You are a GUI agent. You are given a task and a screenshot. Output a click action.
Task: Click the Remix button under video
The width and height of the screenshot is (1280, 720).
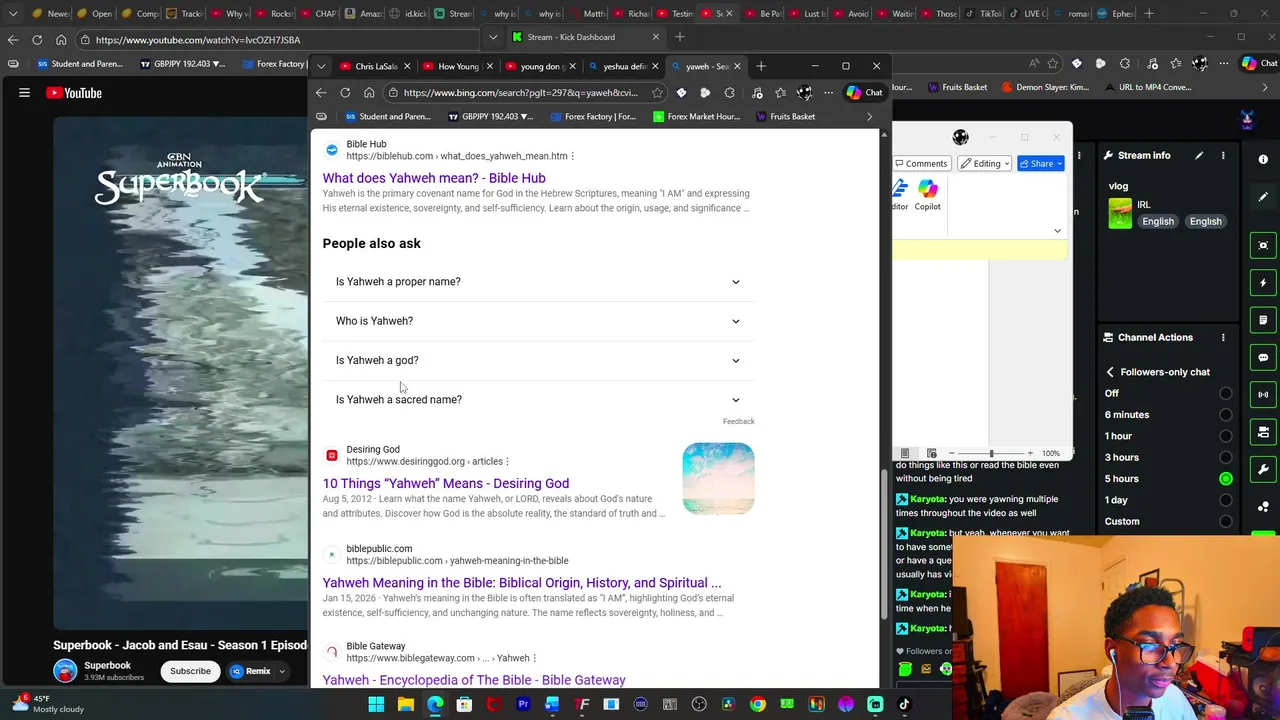[250, 671]
